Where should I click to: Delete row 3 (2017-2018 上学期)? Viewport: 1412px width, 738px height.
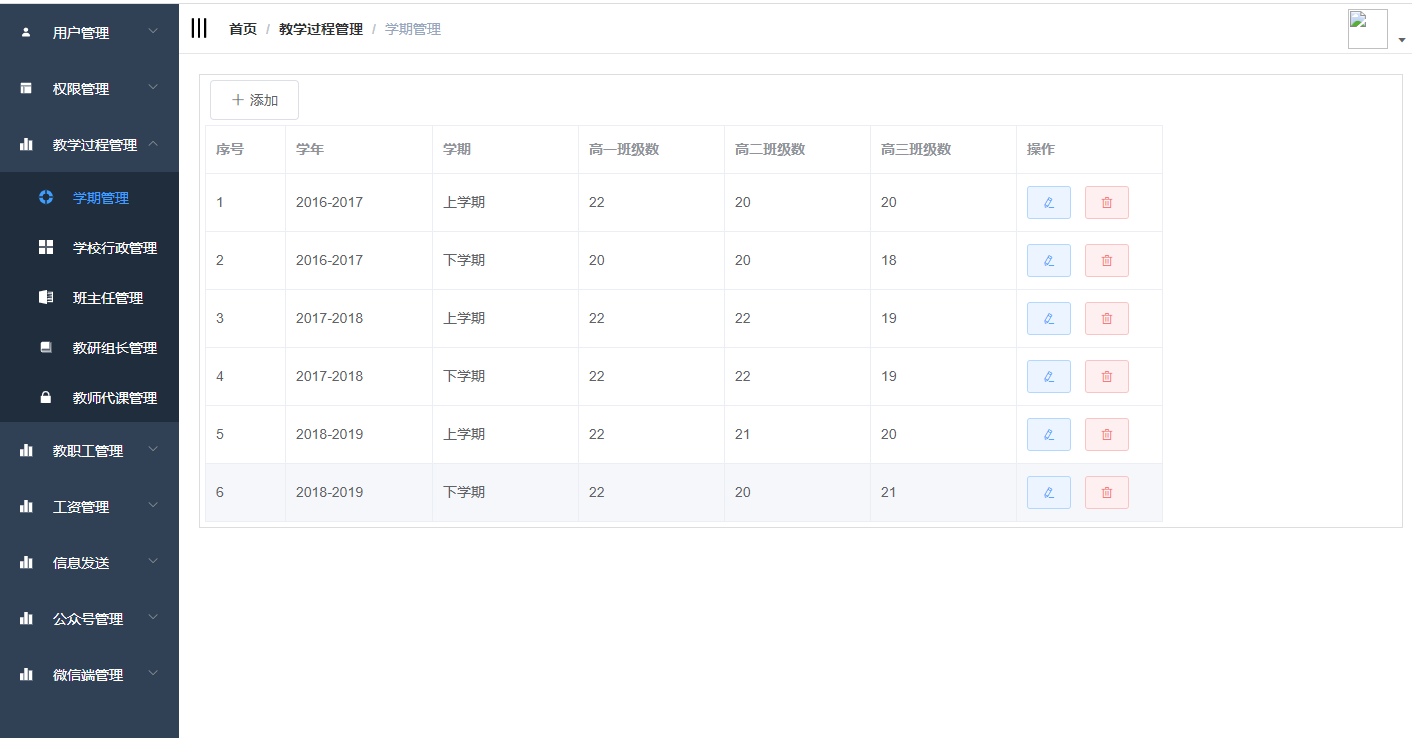point(1107,318)
